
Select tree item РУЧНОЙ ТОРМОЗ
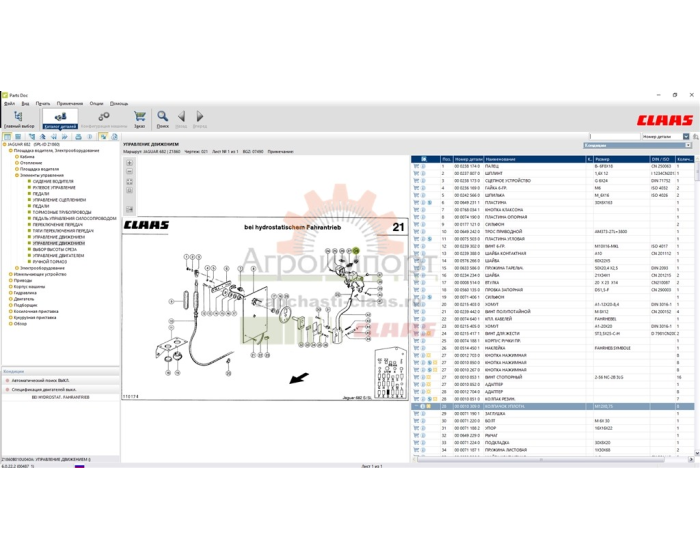point(50,262)
